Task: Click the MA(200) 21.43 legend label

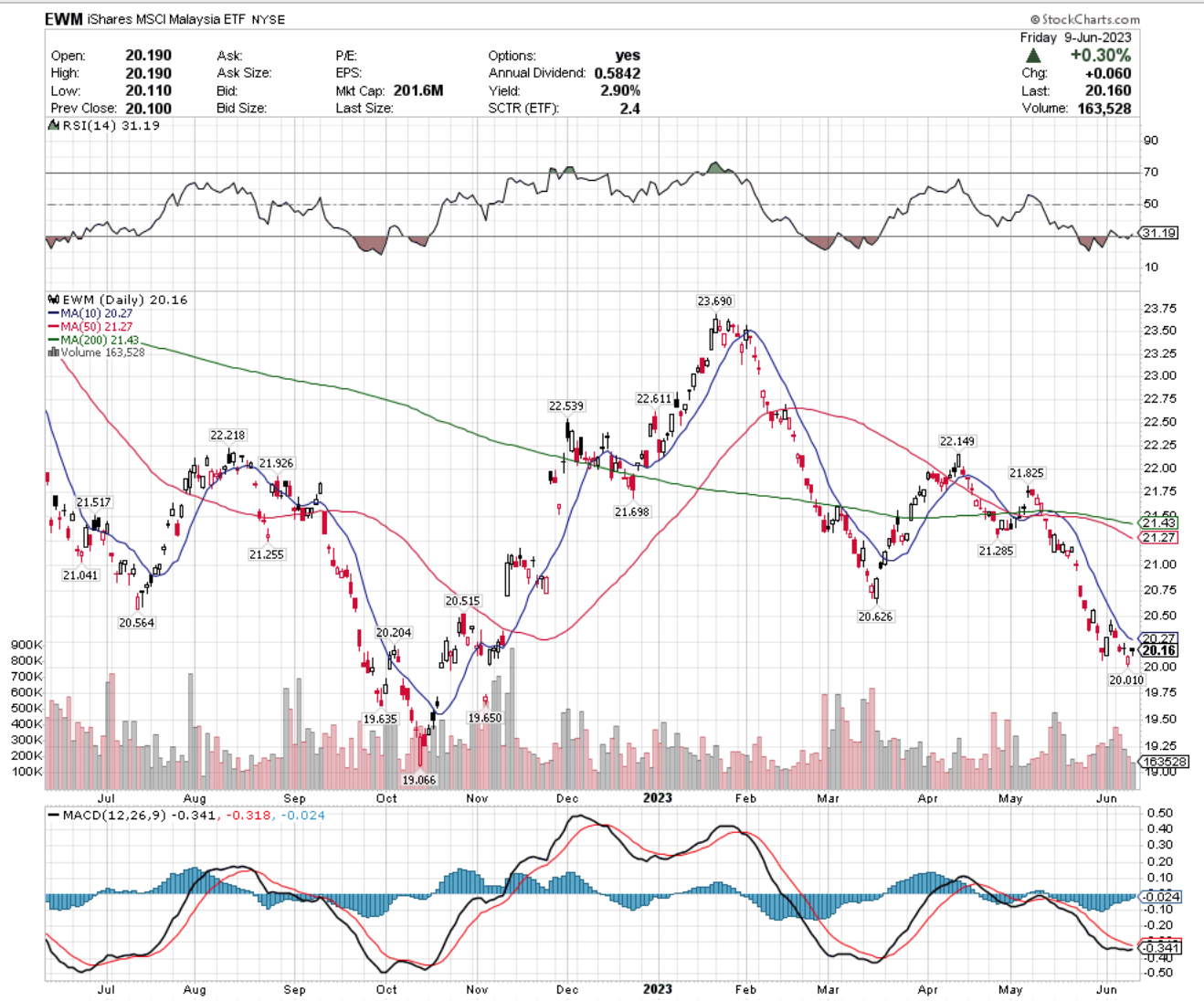Action: pyautogui.click(x=100, y=340)
